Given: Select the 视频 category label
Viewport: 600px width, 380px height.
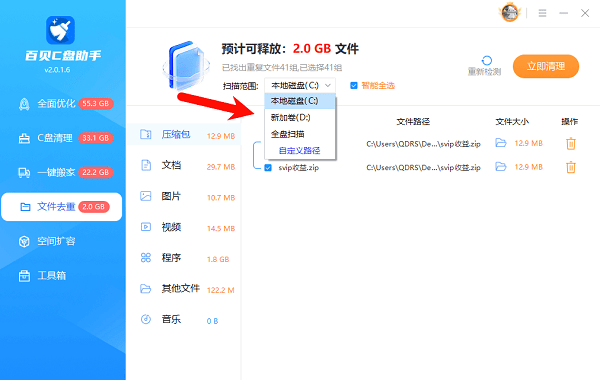Looking at the screenshot, I should pyautogui.click(x=171, y=227).
